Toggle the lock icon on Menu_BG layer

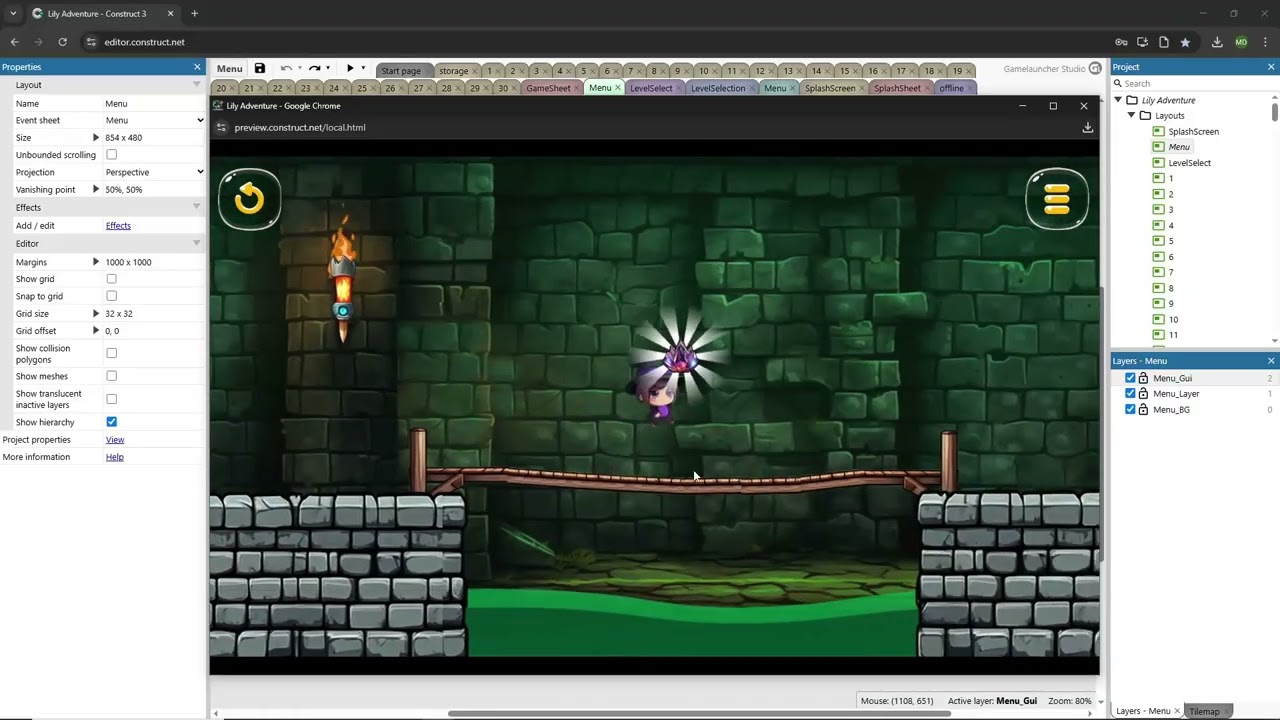tap(1143, 409)
